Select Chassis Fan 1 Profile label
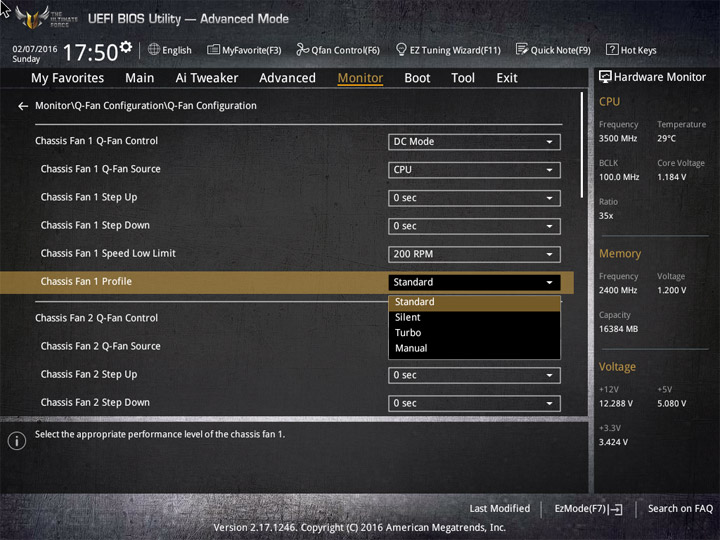The width and height of the screenshot is (720, 540). coord(86,281)
